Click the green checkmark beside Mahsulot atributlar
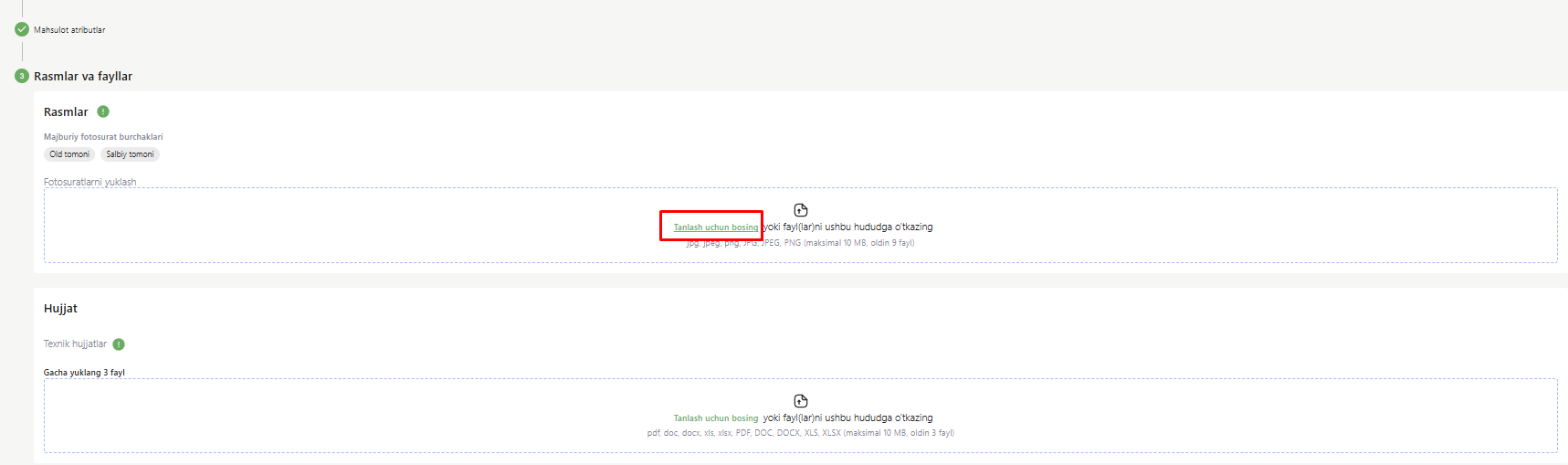The width and height of the screenshot is (1568, 465). (x=22, y=29)
